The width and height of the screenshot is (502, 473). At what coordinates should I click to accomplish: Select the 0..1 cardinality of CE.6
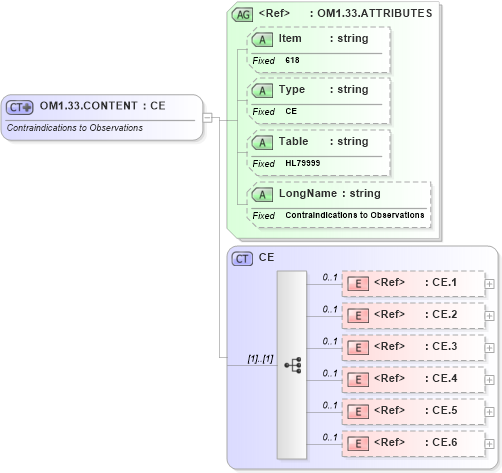[x=330, y=437]
